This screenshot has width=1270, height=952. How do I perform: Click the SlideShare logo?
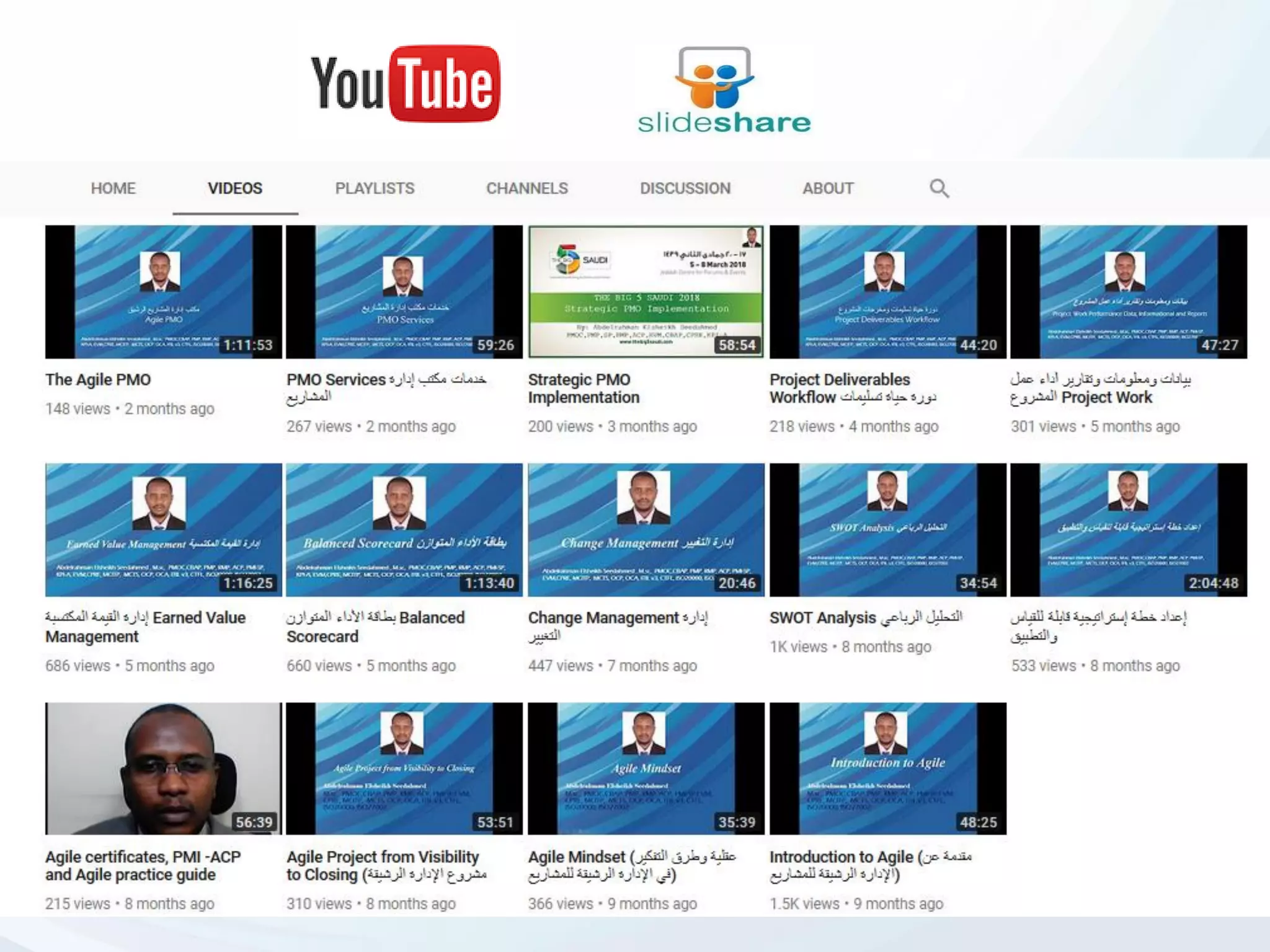click(x=724, y=91)
